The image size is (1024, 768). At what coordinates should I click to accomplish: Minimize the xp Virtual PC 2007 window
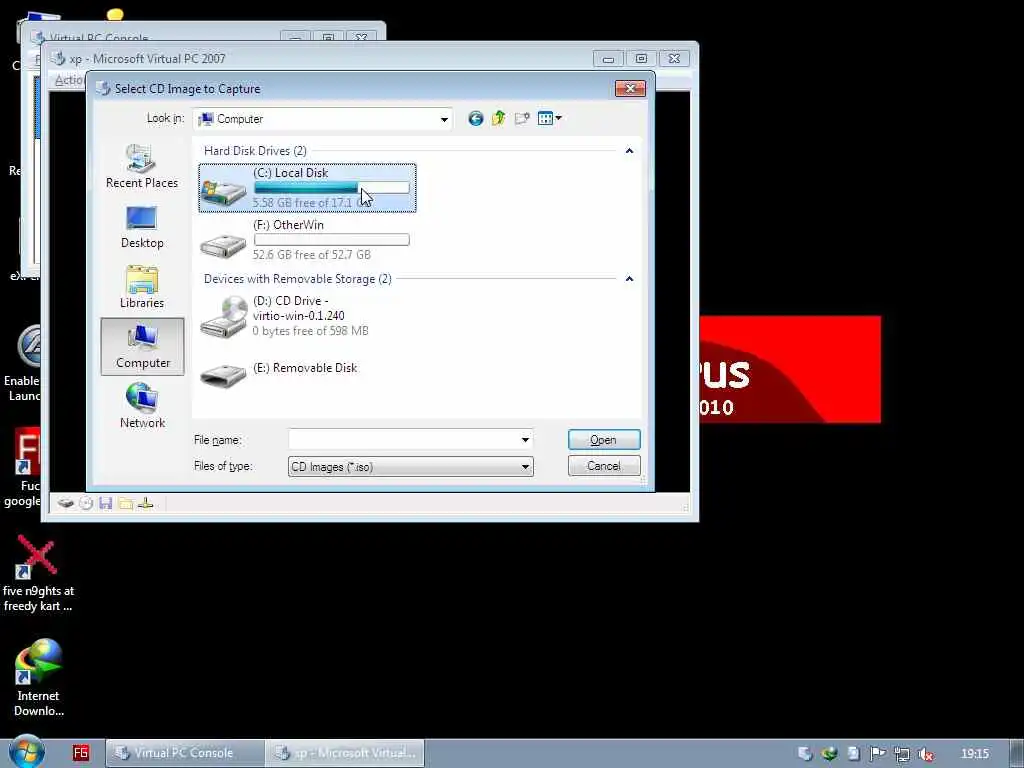point(608,59)
